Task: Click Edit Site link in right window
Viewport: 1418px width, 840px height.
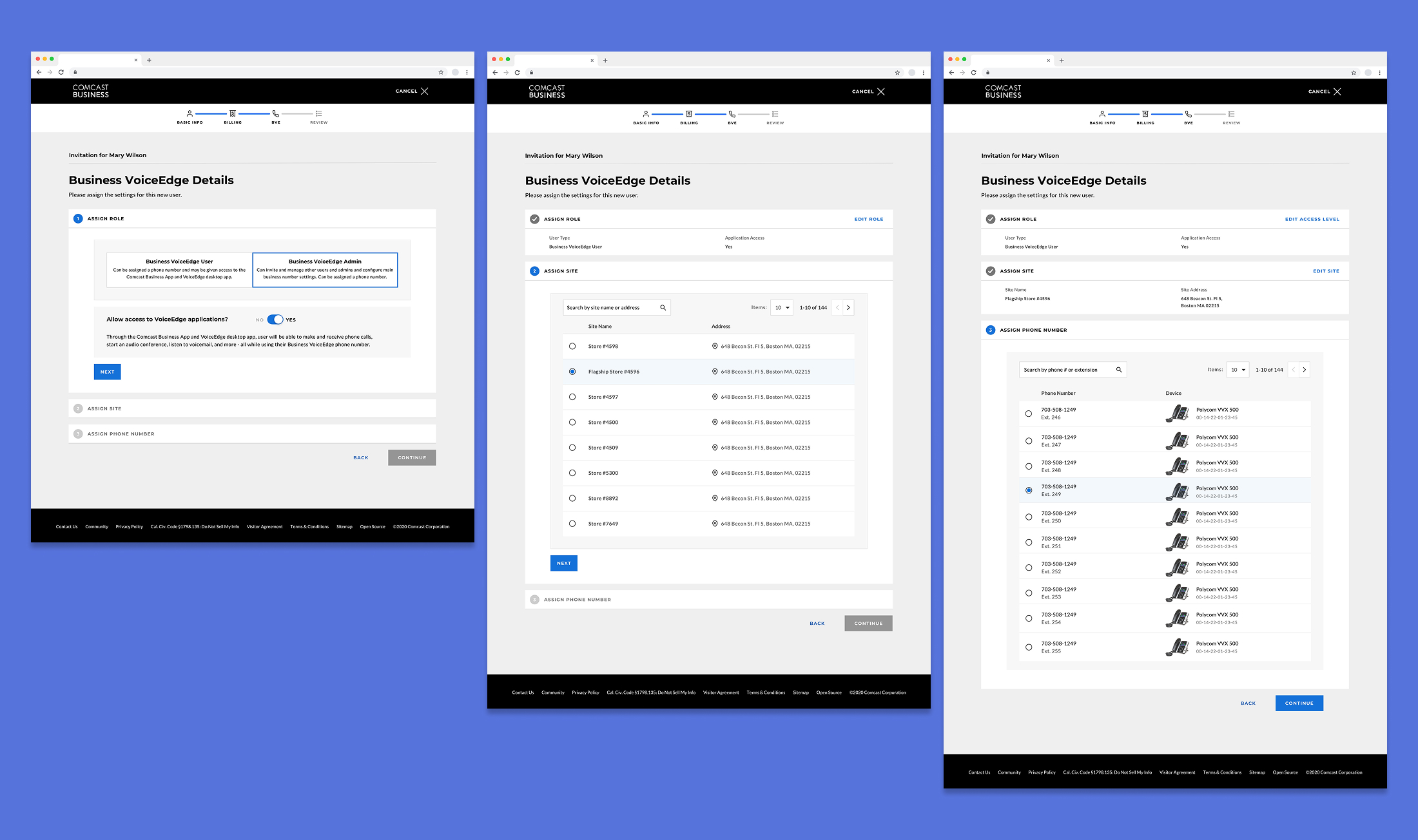Action: tap(1326, 271)
